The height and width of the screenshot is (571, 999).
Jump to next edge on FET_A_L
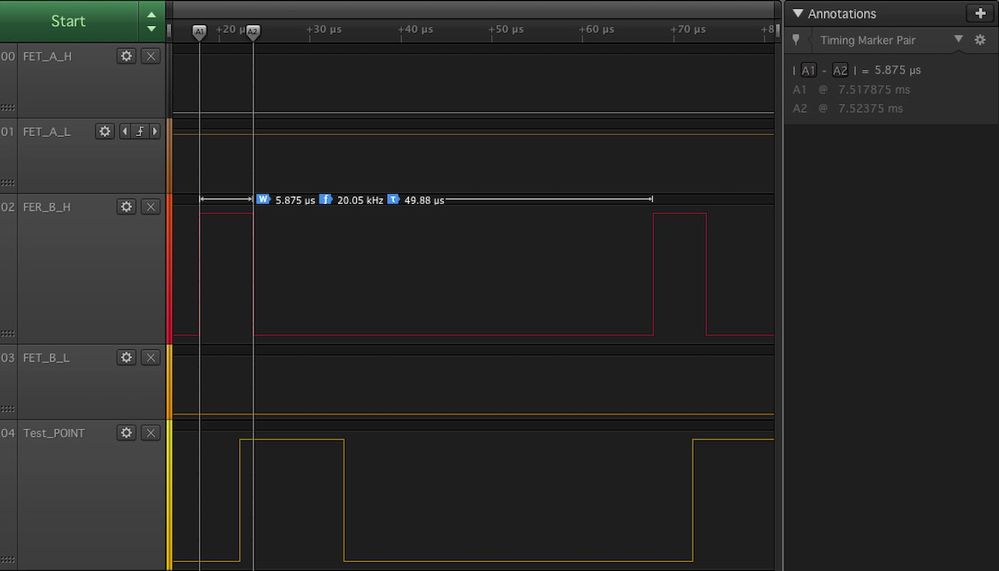pyautogui.click(x=154, y=131)
